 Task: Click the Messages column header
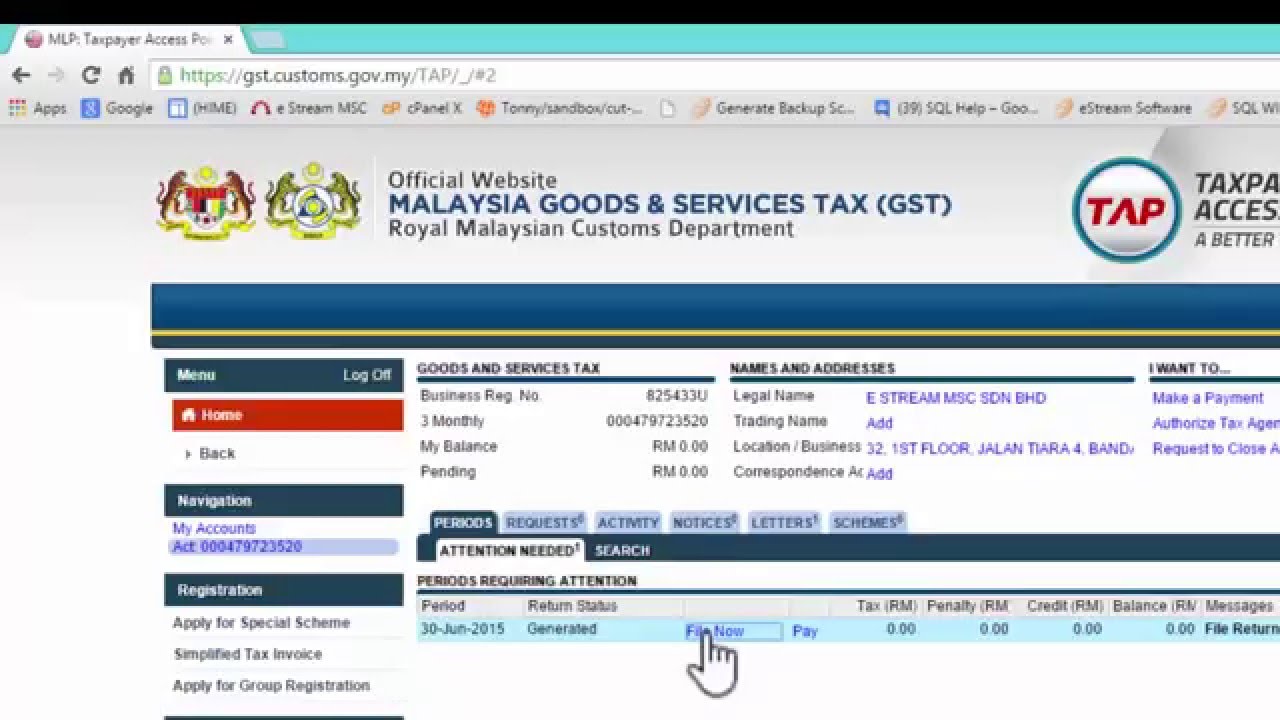[x=1239, y=606]
